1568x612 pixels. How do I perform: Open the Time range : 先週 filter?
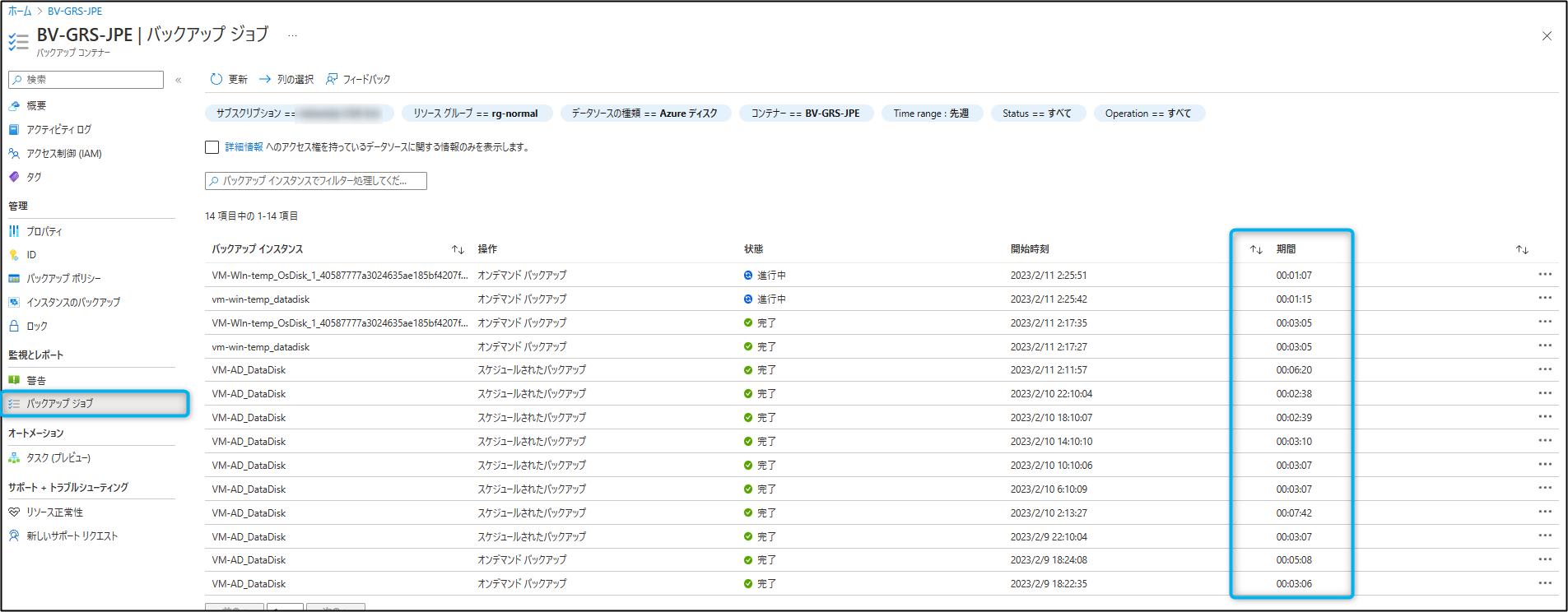coord(932,114)
